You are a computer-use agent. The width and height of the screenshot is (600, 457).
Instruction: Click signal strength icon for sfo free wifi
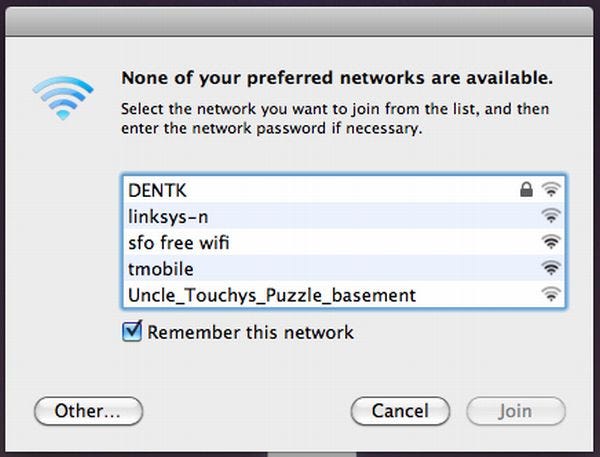point(551,242)
